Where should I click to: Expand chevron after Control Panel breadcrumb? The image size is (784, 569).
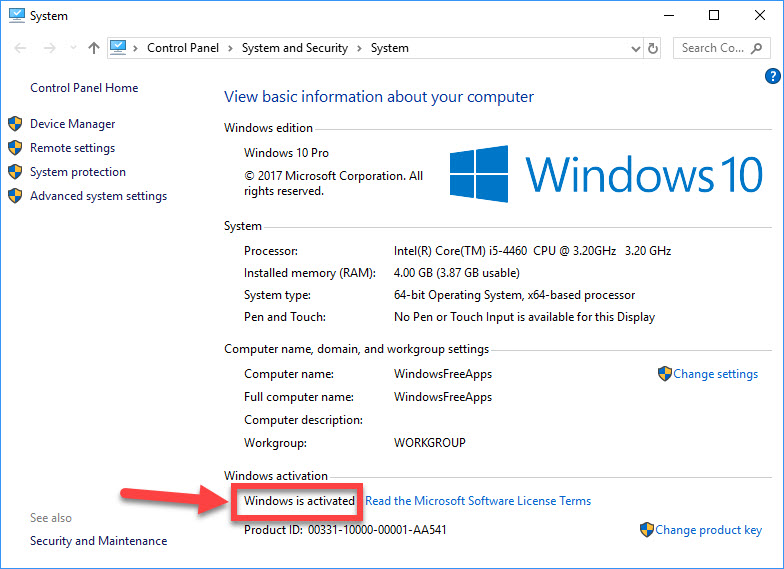(x=230, y=48)
